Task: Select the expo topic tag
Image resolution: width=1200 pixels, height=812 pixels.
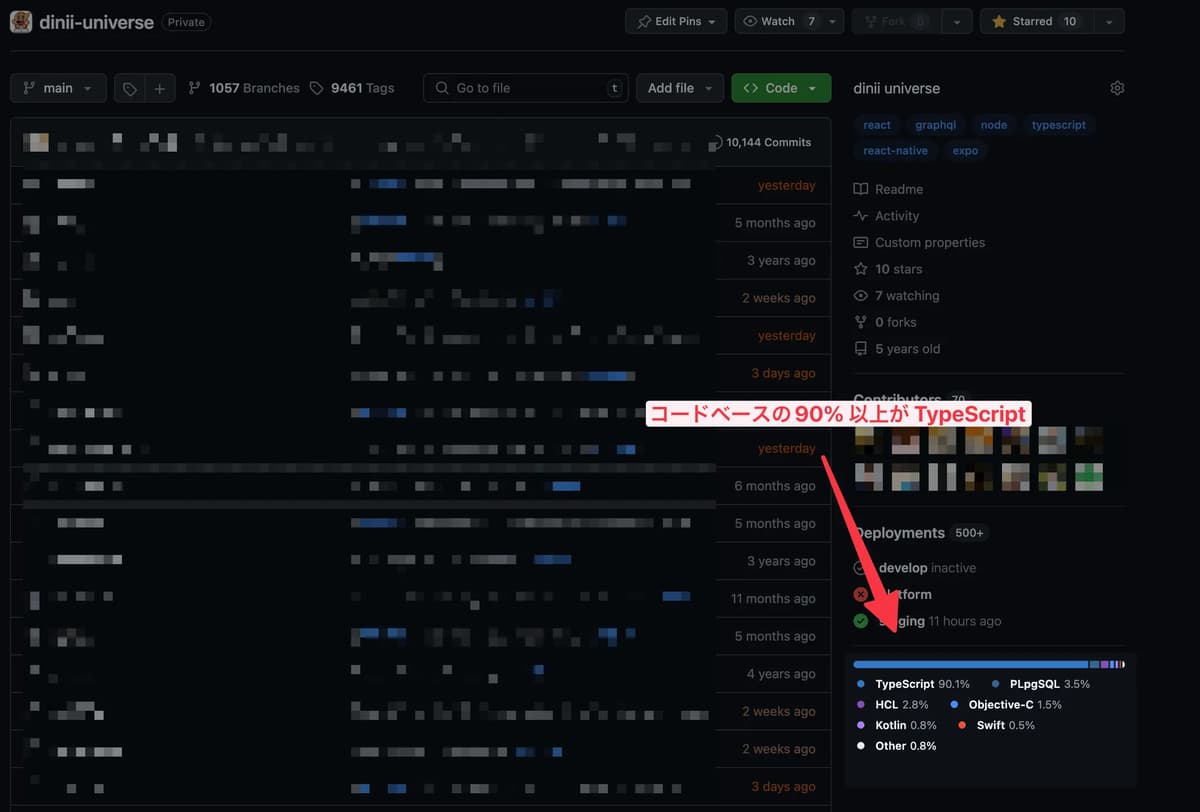Action: coord(965,151)
